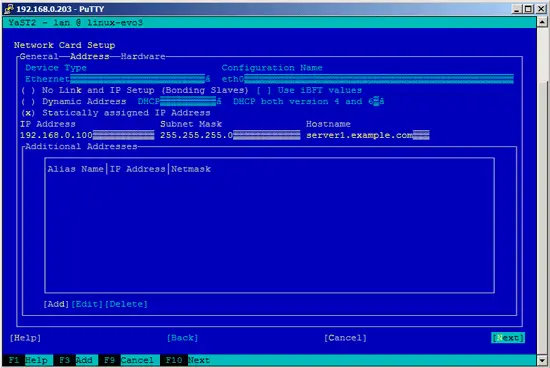Viewport: 550px width, 368px height.
Task: Click the Configuration Name field eth0
Action: (368, 79)
